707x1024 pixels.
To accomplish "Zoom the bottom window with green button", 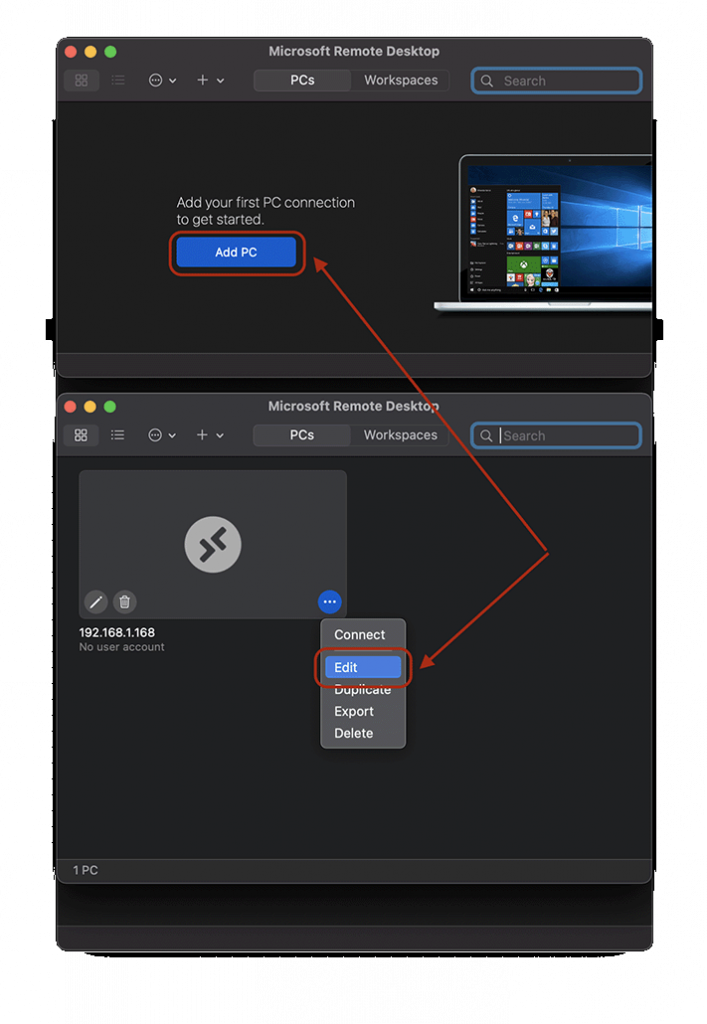I will tap(110, 407).
